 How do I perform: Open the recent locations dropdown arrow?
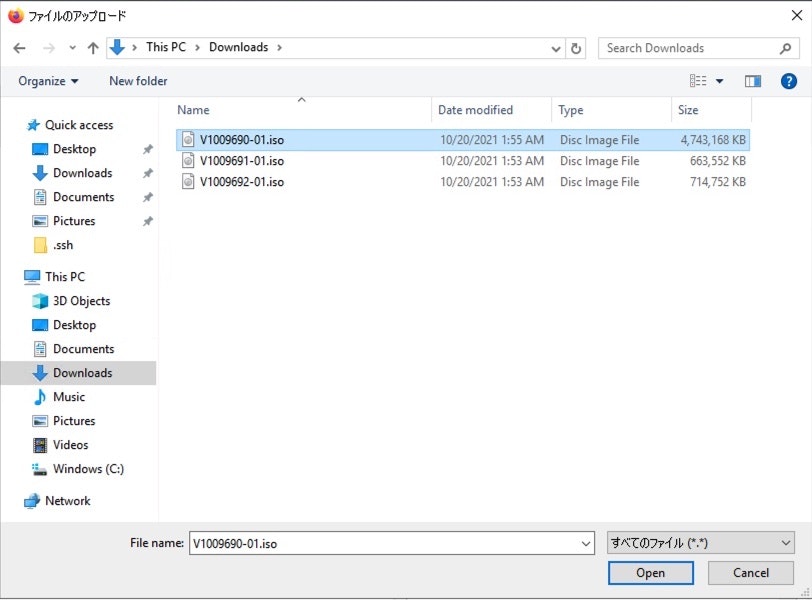coord(72,48)
